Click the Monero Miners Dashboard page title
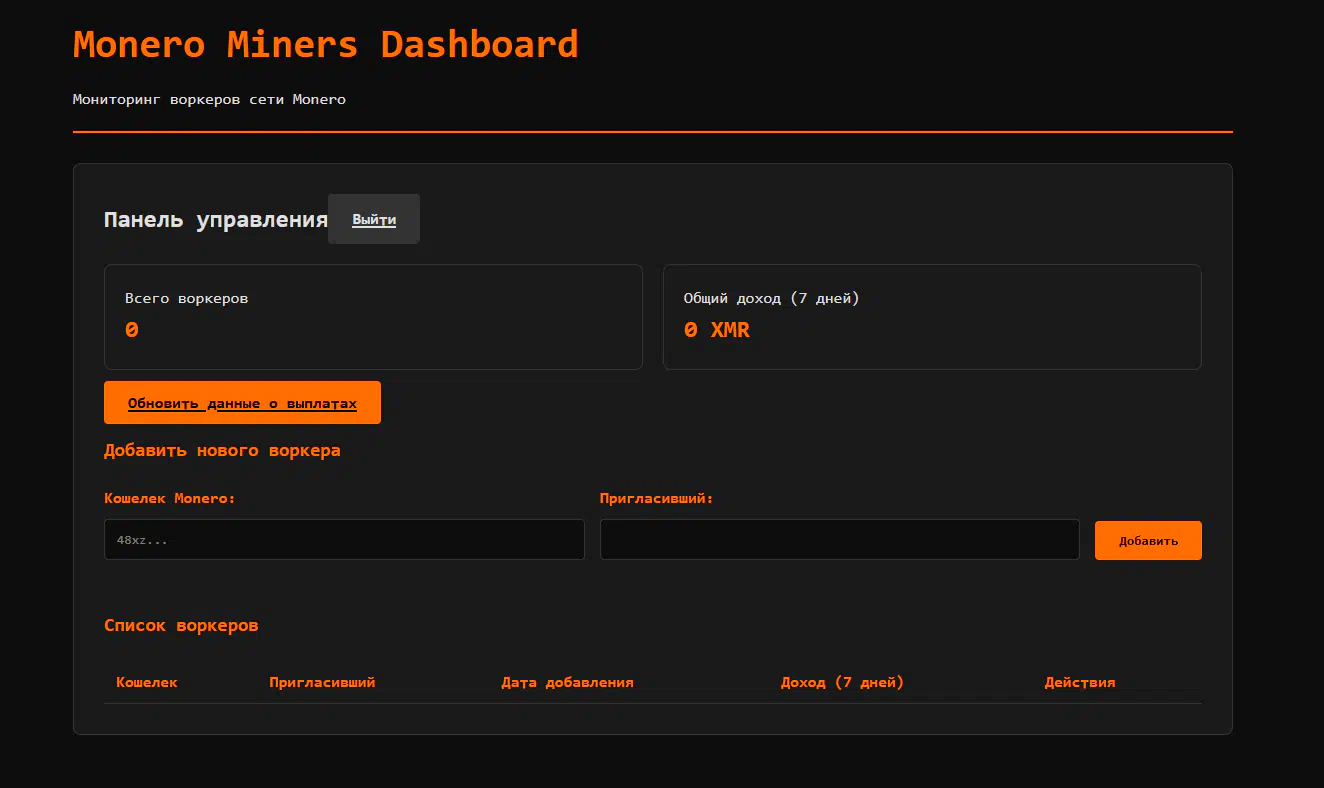The width and height of the screenshot is (1324, 788). 326,45
